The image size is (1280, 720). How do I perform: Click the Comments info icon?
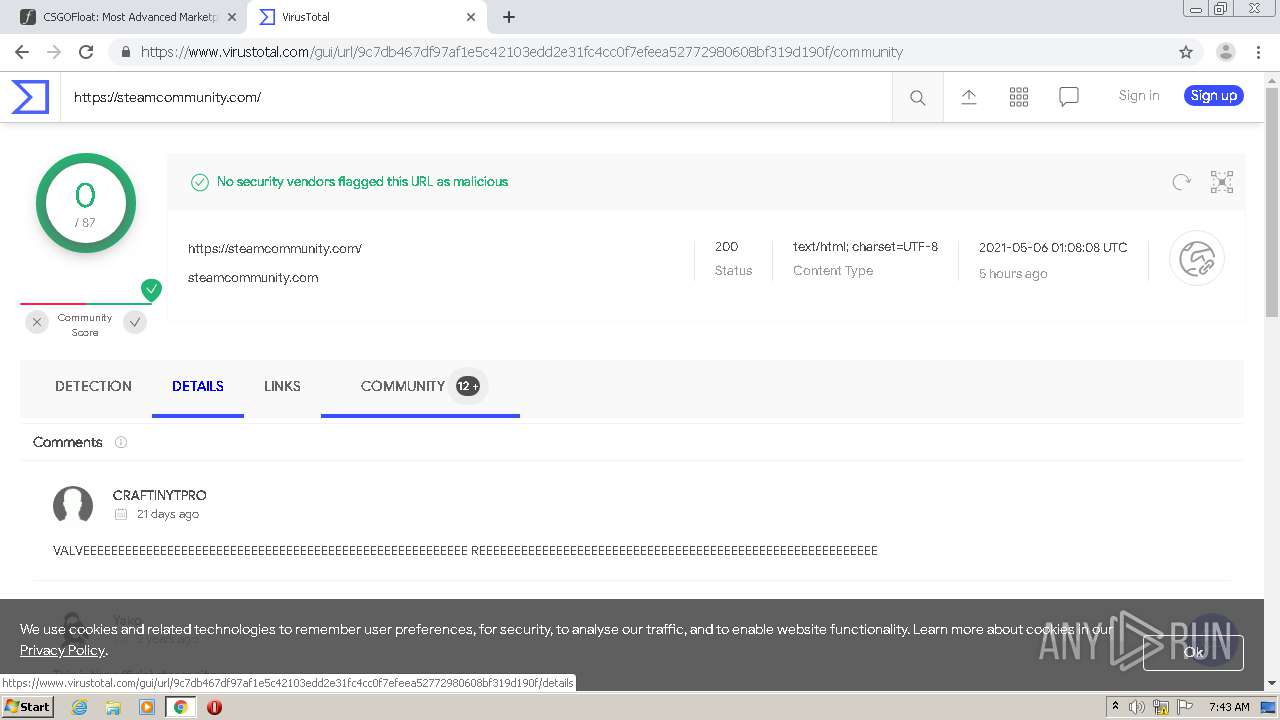(121, 442)
